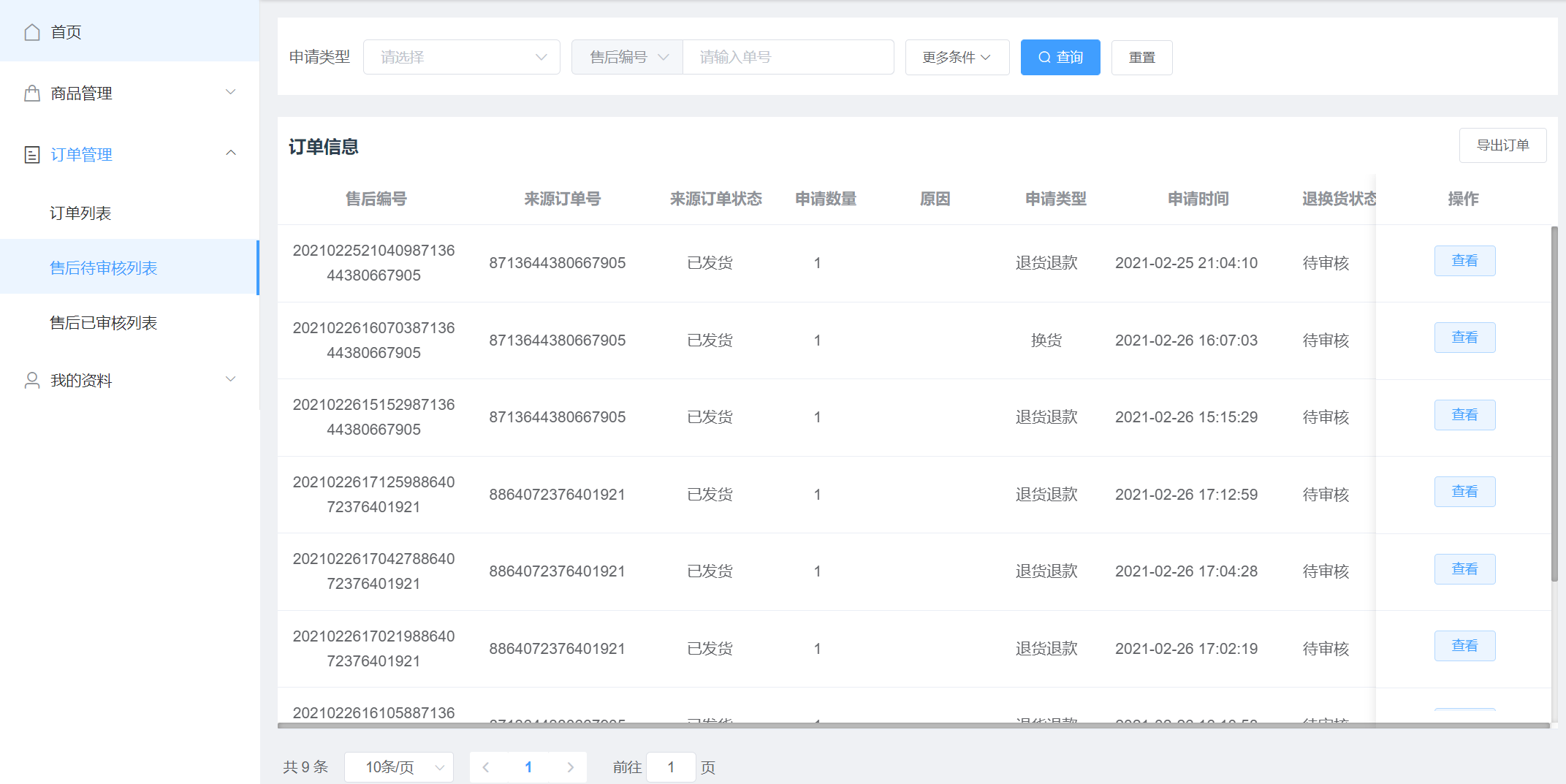Click 查看 for the 21:04:10 request

click(1464, 261)
